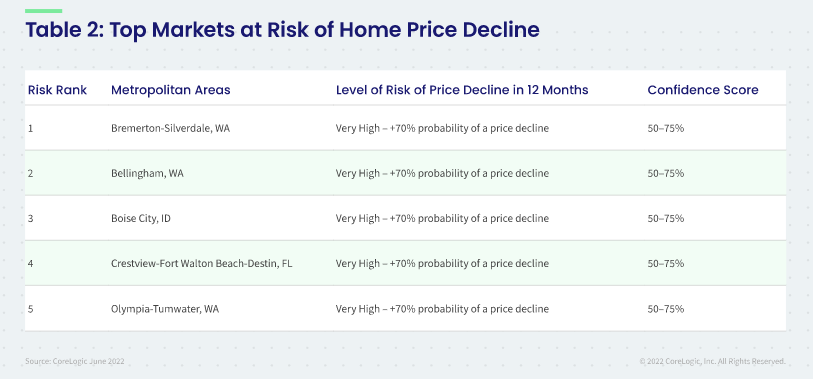Select Bremerton's Very High risk description
813x379 pixels.
[442, 128]
